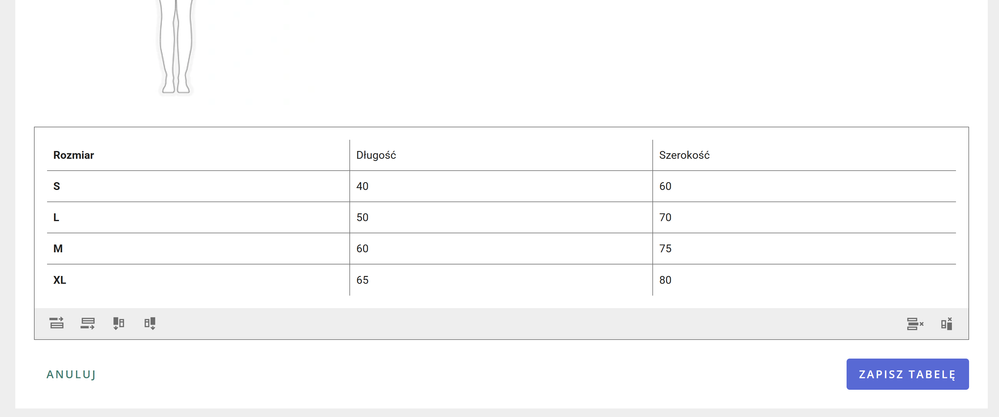999x417 pixels.
Task: Click the insert row below icon
Action: point(88,323)
